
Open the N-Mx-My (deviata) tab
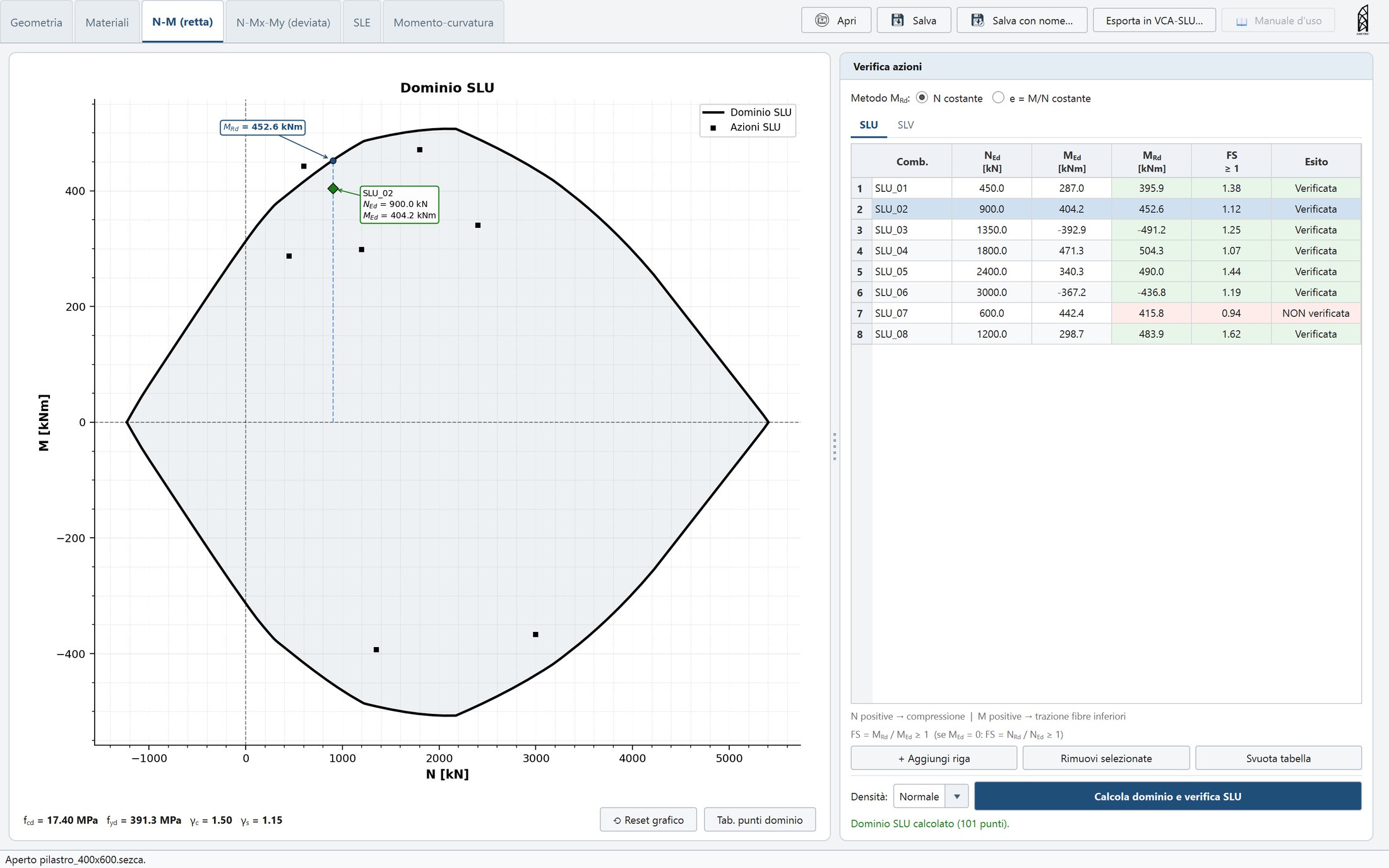pos(283,22)
